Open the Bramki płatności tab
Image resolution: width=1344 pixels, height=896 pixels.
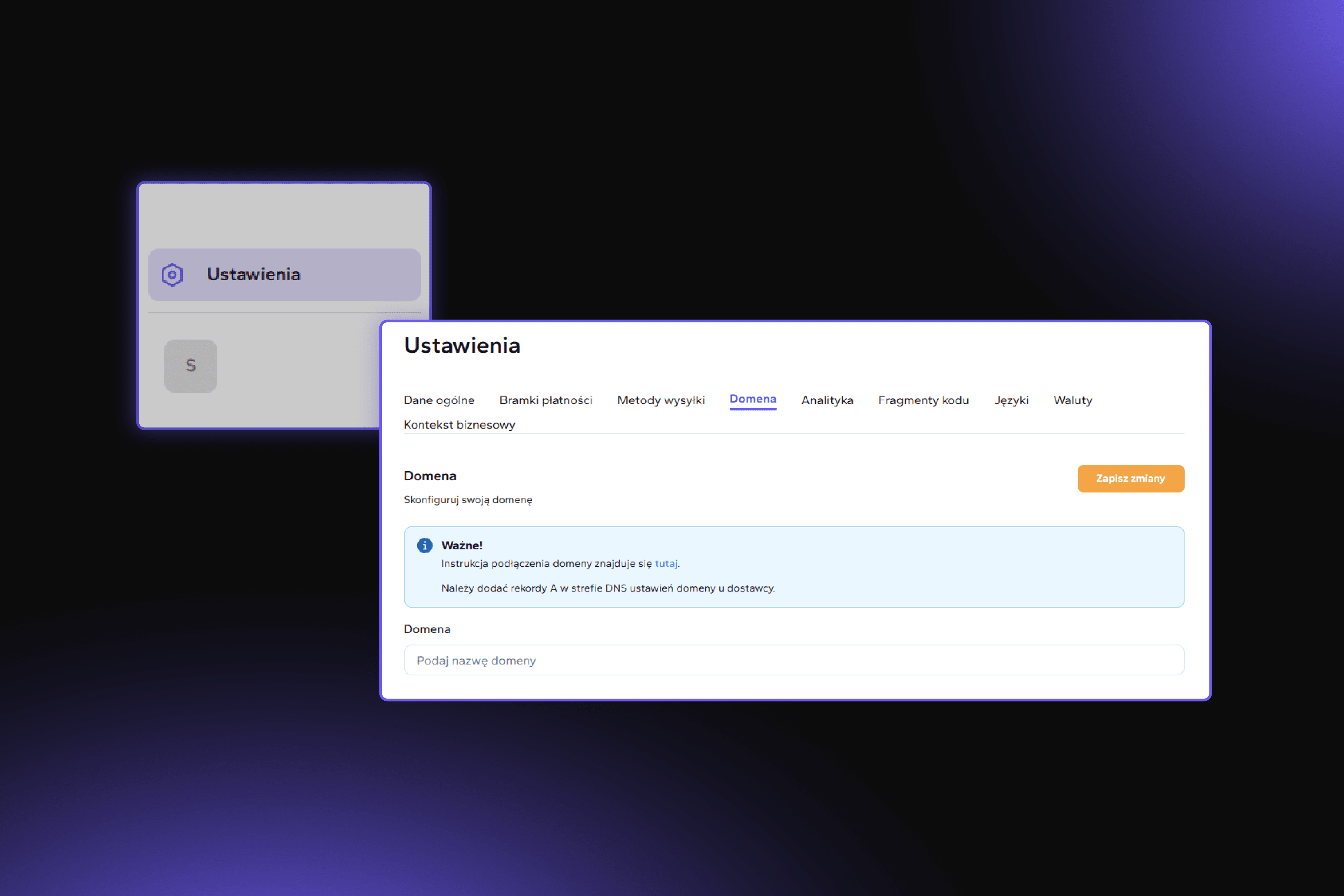point(546,400)
